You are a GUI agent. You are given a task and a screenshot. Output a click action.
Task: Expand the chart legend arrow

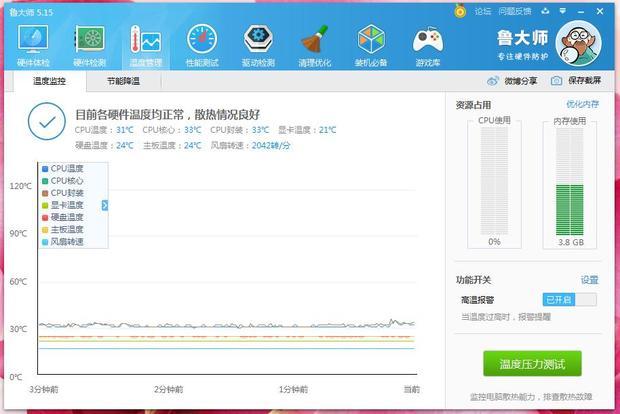click(x=105, y=205)
